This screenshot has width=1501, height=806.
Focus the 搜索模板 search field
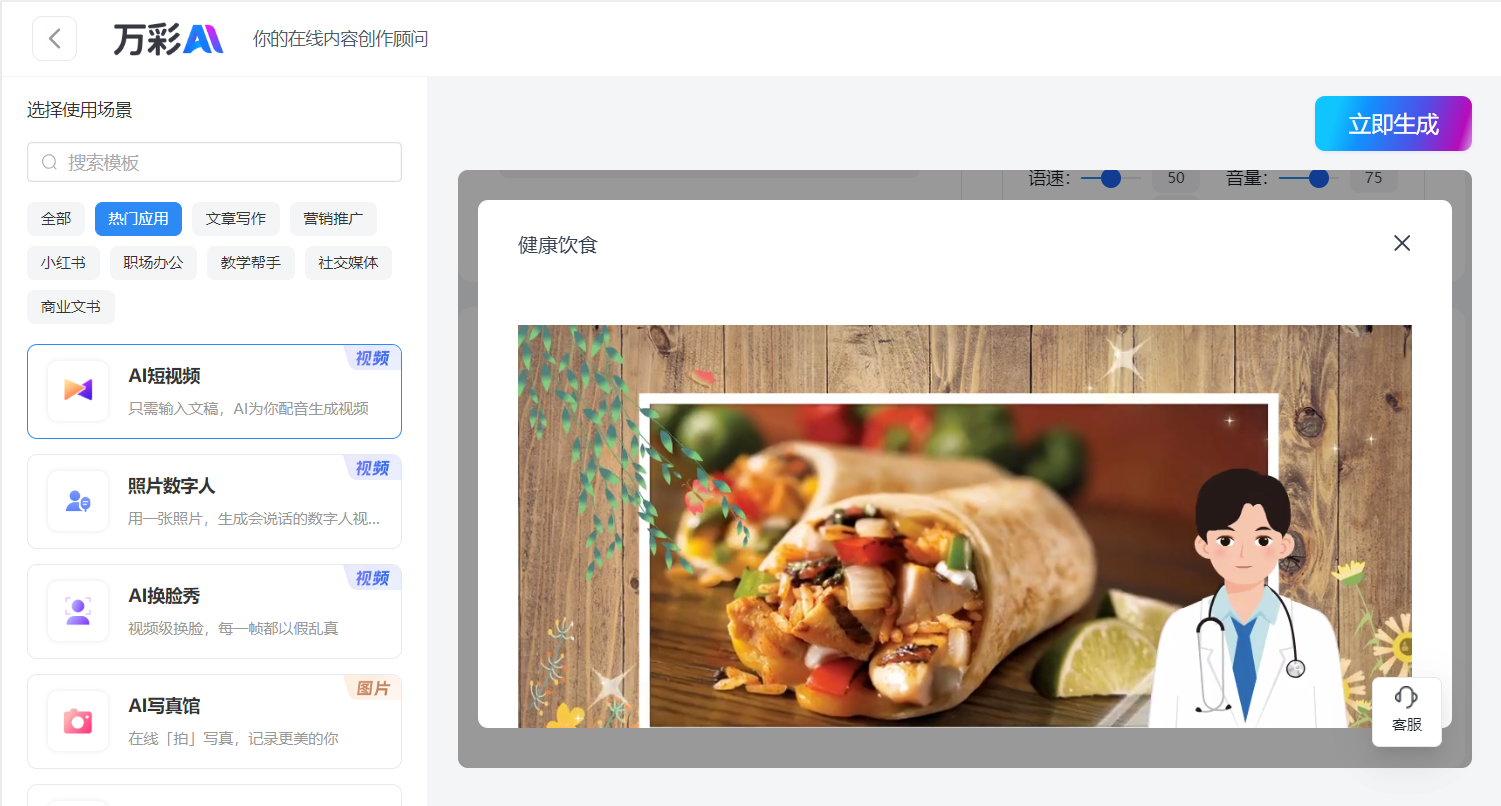coord(214,162)
